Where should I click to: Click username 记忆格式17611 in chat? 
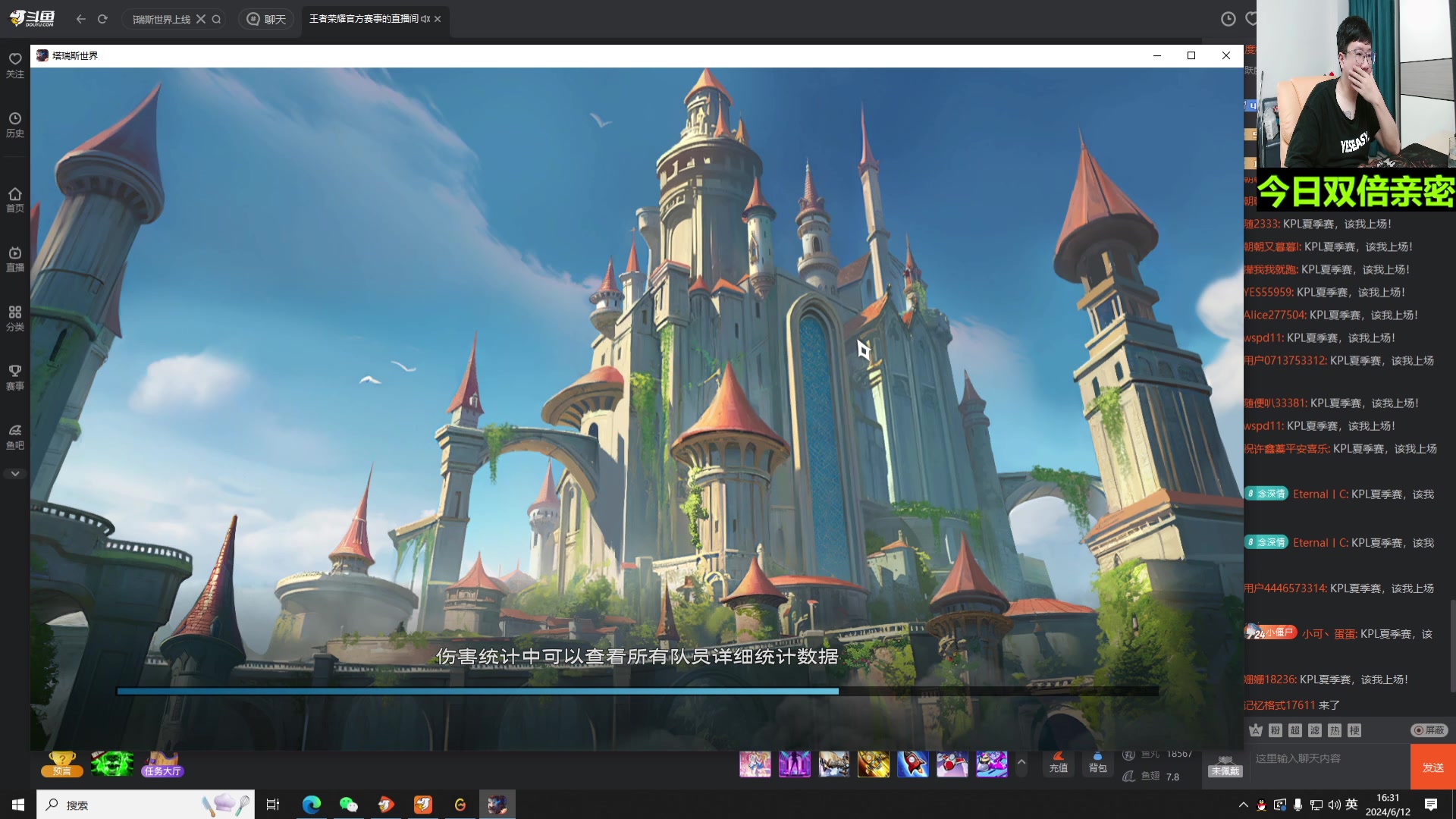pyautogui.click(x=1279, y=705)
